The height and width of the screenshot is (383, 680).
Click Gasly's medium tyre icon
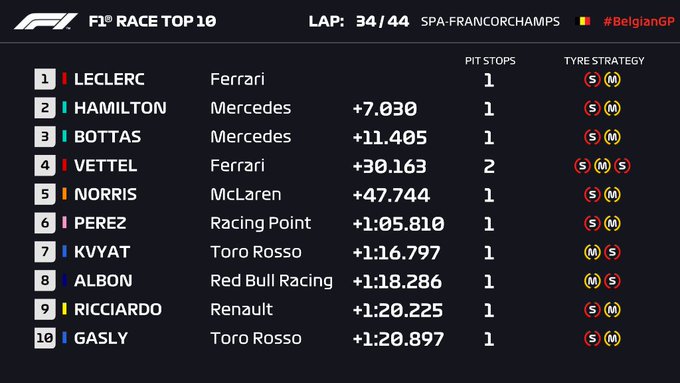point(612,338)
